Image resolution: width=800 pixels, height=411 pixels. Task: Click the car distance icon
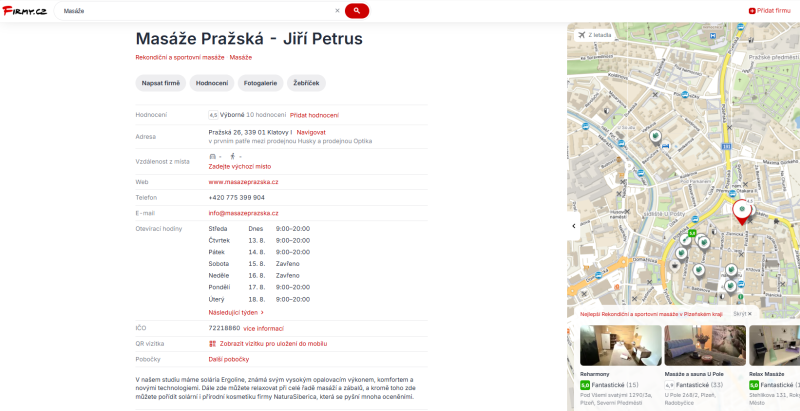(x=213, y=157)
